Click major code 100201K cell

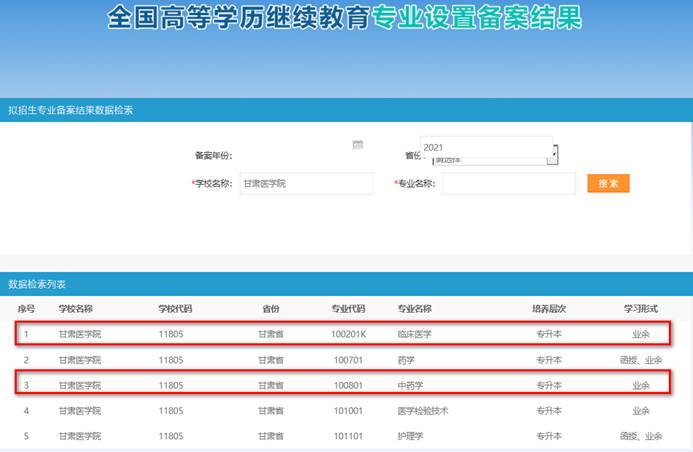349,334
